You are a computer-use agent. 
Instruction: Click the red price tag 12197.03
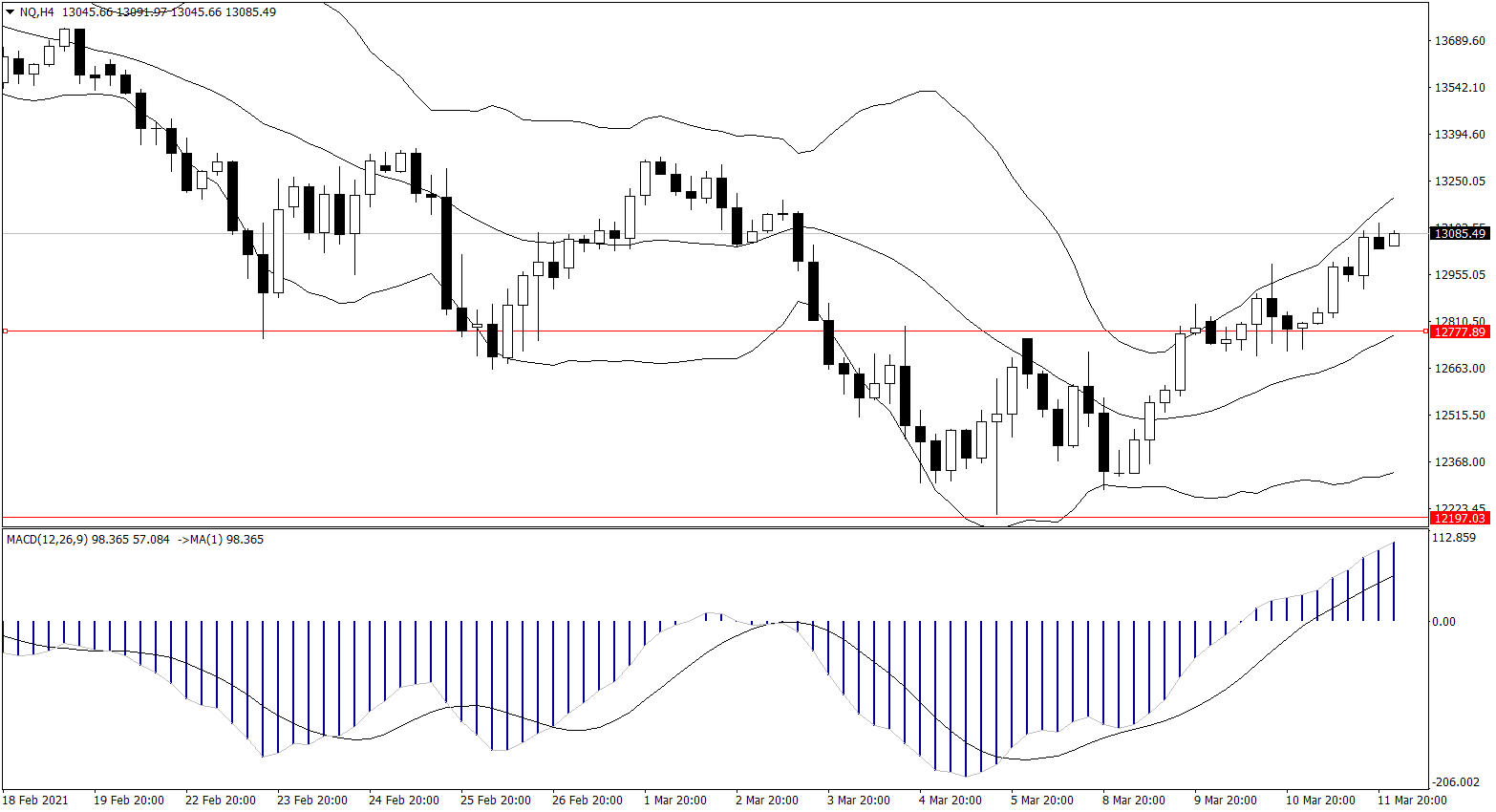click(x=1460, y=518)
